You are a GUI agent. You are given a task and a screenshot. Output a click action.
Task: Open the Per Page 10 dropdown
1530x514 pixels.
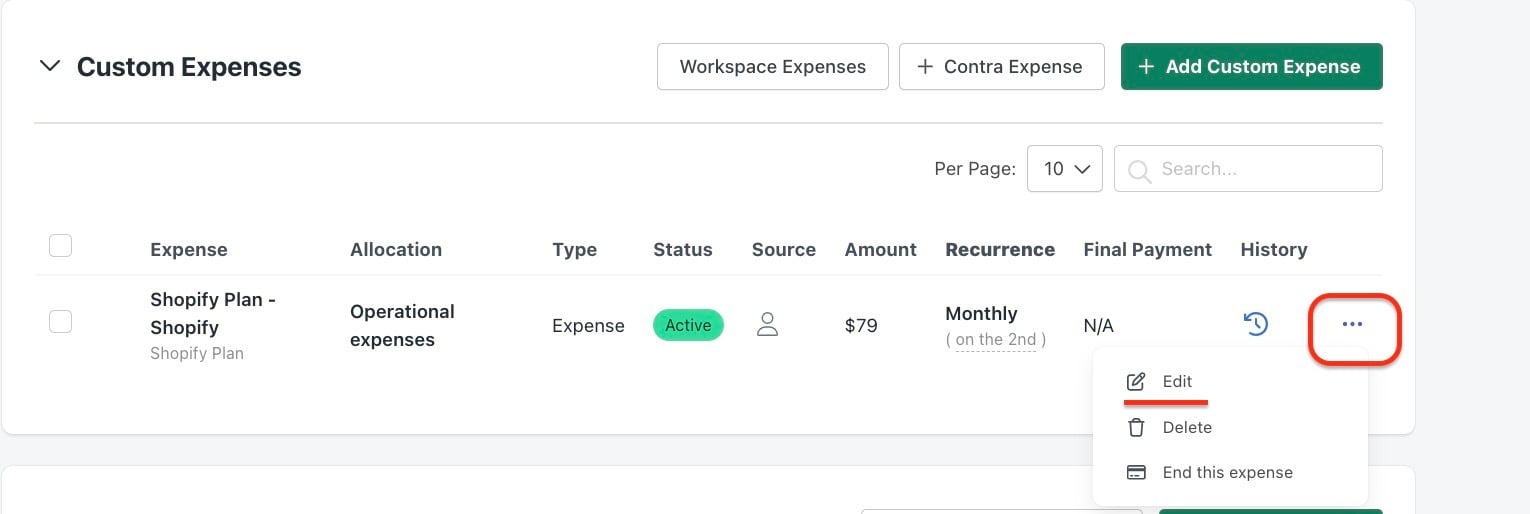[1065, 169]
